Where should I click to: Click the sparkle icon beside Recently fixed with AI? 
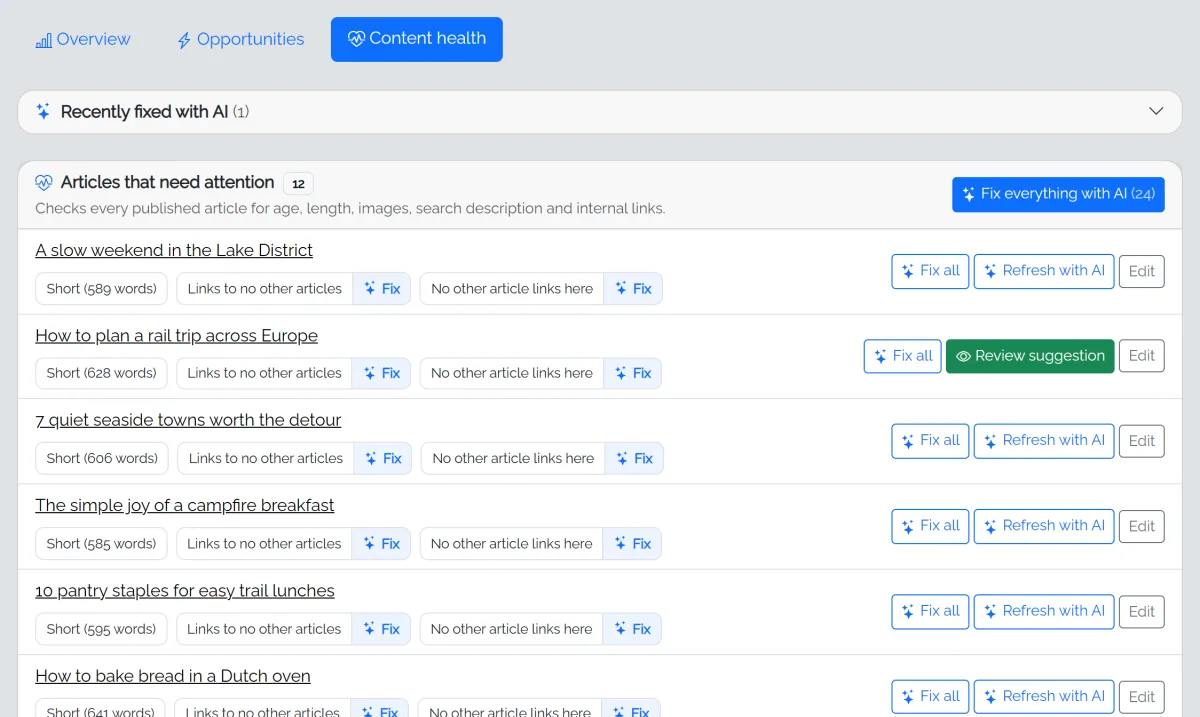[x=43, y=112]
